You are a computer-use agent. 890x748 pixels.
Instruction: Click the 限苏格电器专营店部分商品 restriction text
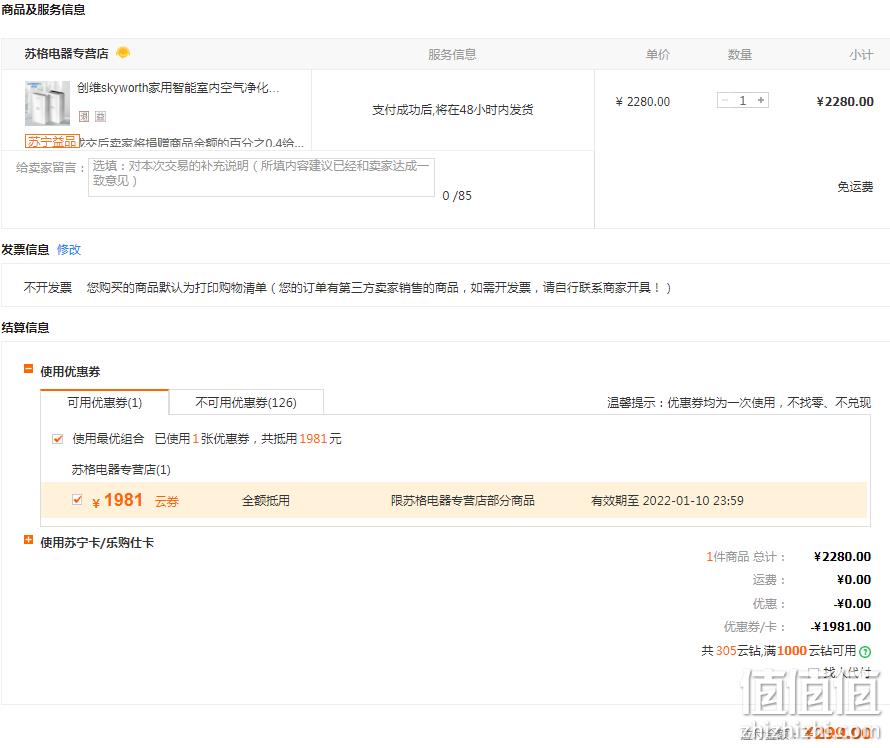[463, 501]
